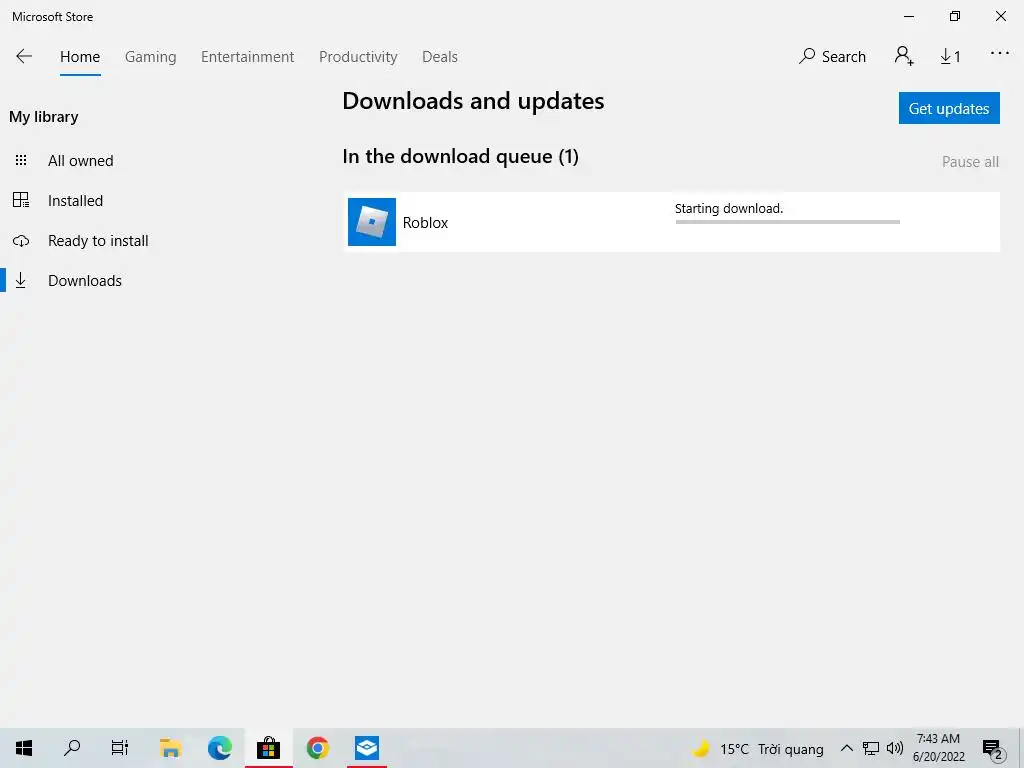Open the weather widget showing 15°C
1024x768 pixels.
coord(758,748)
